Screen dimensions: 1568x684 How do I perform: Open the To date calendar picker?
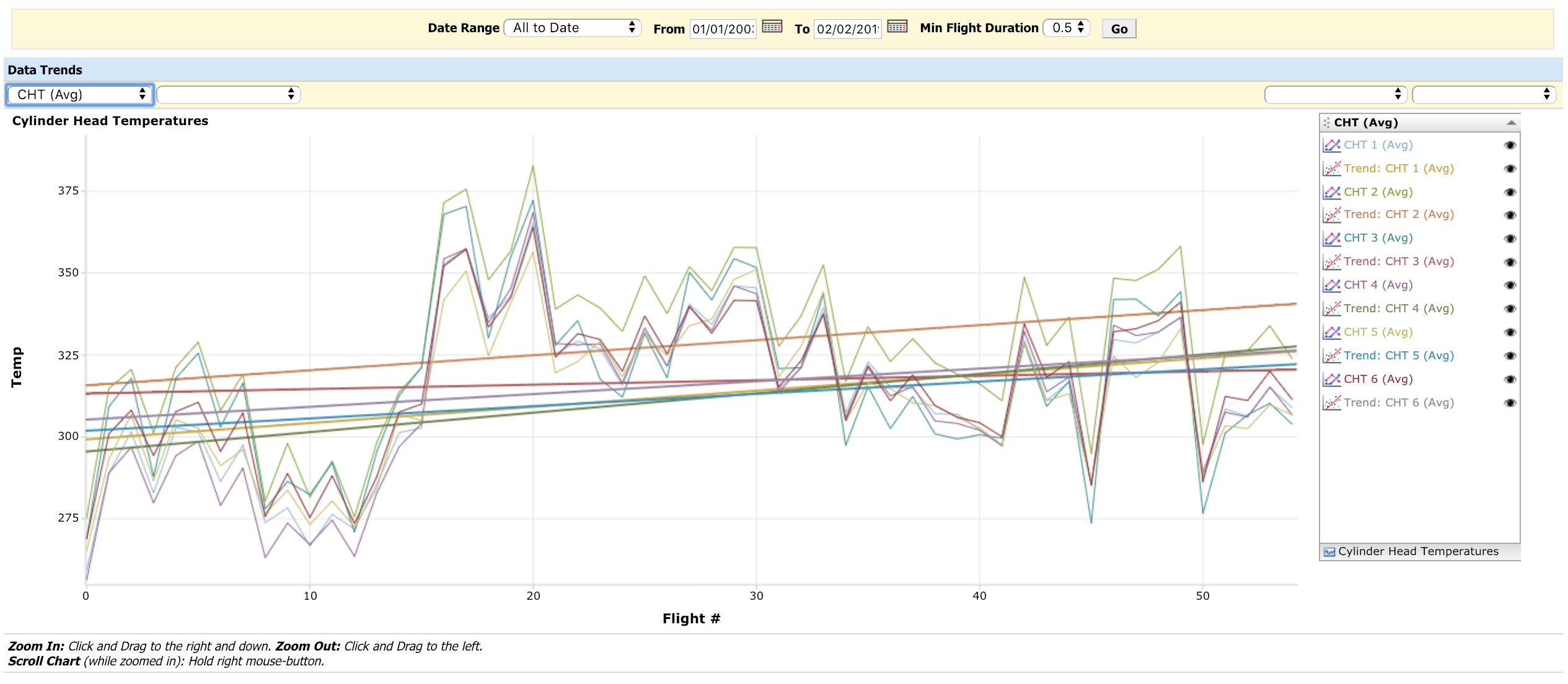pos(897,27)
